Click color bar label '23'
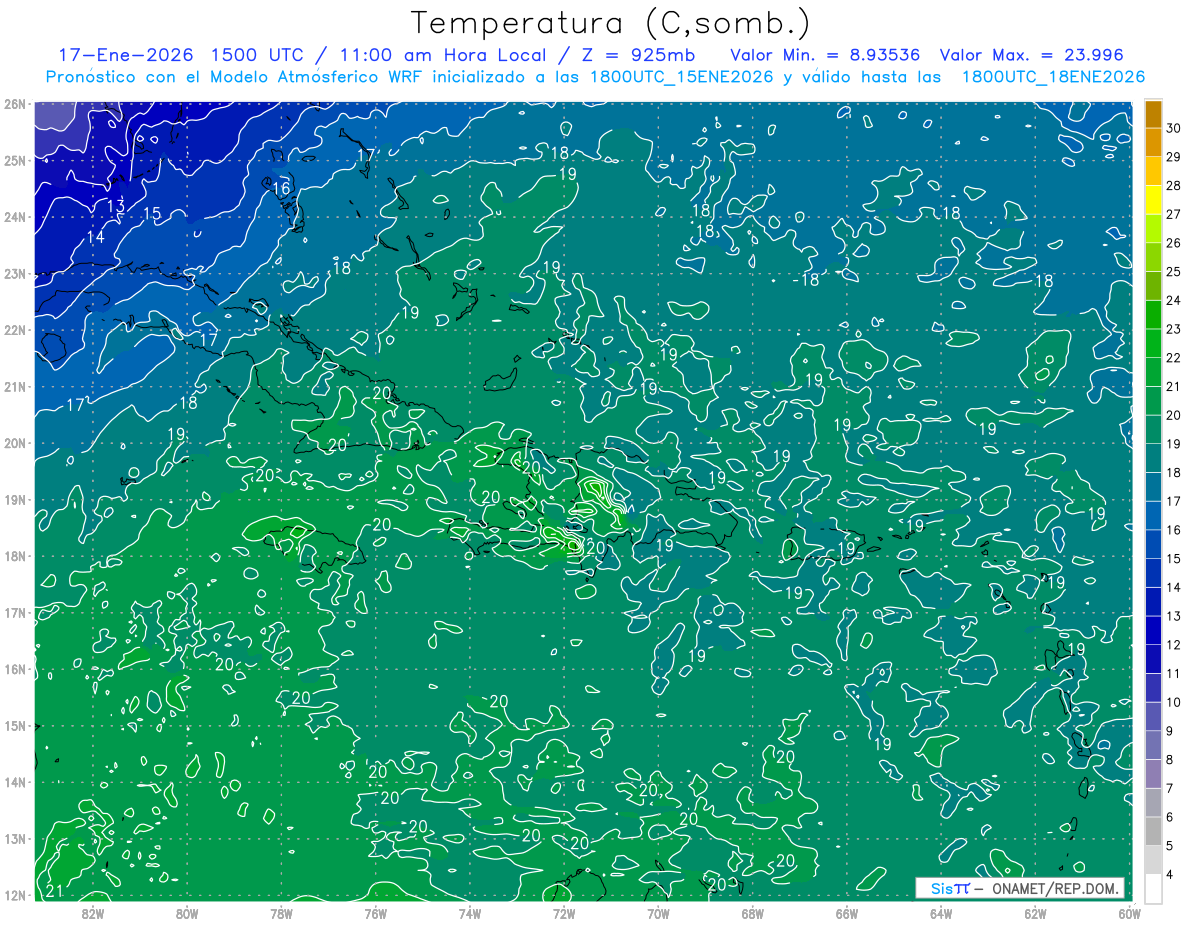 (1173, 329)
